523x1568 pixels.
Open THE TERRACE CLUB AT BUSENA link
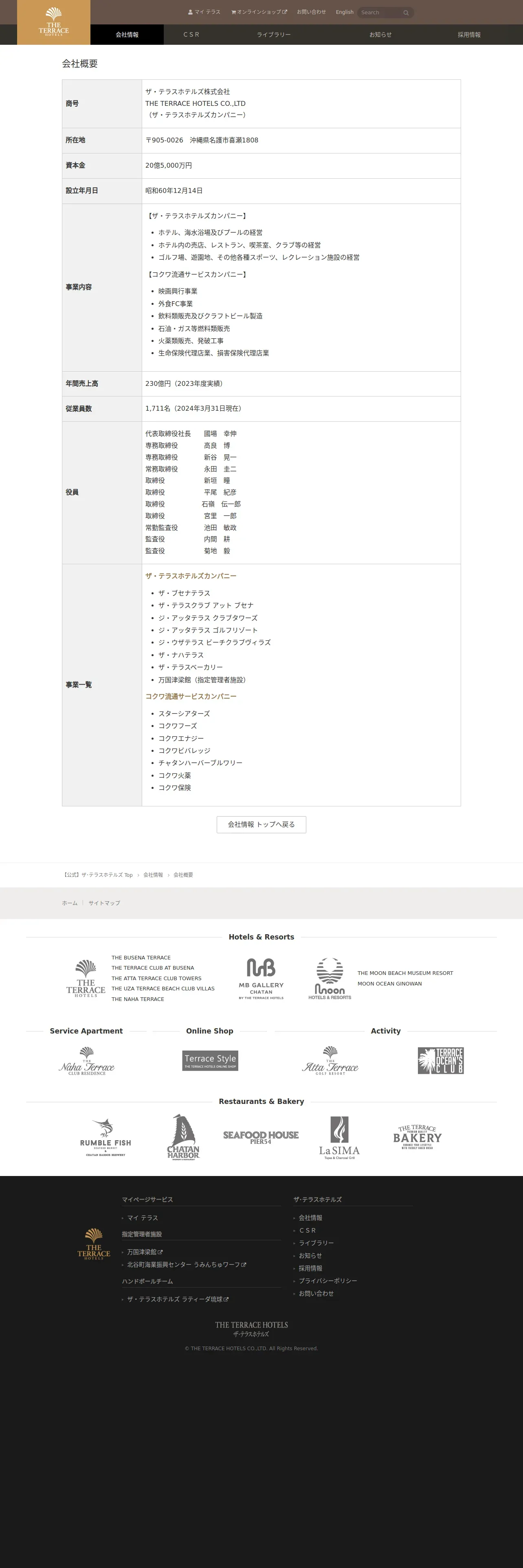pos(153,968)
